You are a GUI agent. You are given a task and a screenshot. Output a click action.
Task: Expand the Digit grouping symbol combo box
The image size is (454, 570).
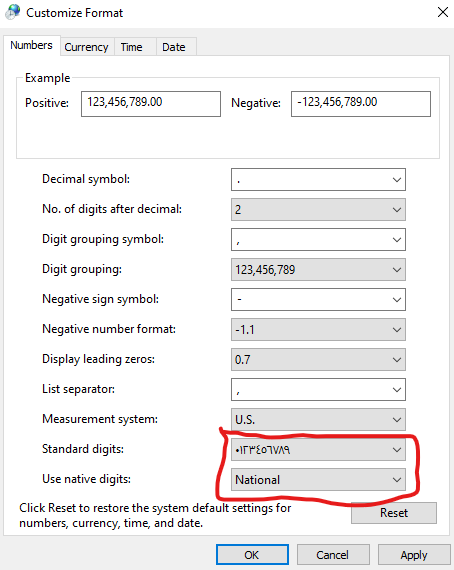tap(318, 240)
